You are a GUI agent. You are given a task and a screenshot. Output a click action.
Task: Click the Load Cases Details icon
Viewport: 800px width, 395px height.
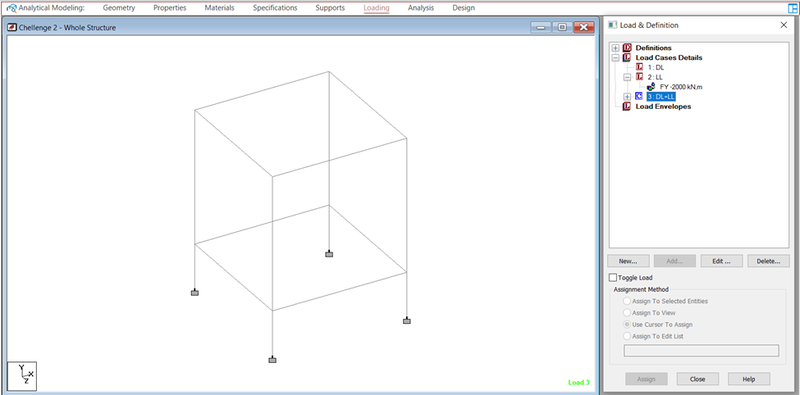627,58
